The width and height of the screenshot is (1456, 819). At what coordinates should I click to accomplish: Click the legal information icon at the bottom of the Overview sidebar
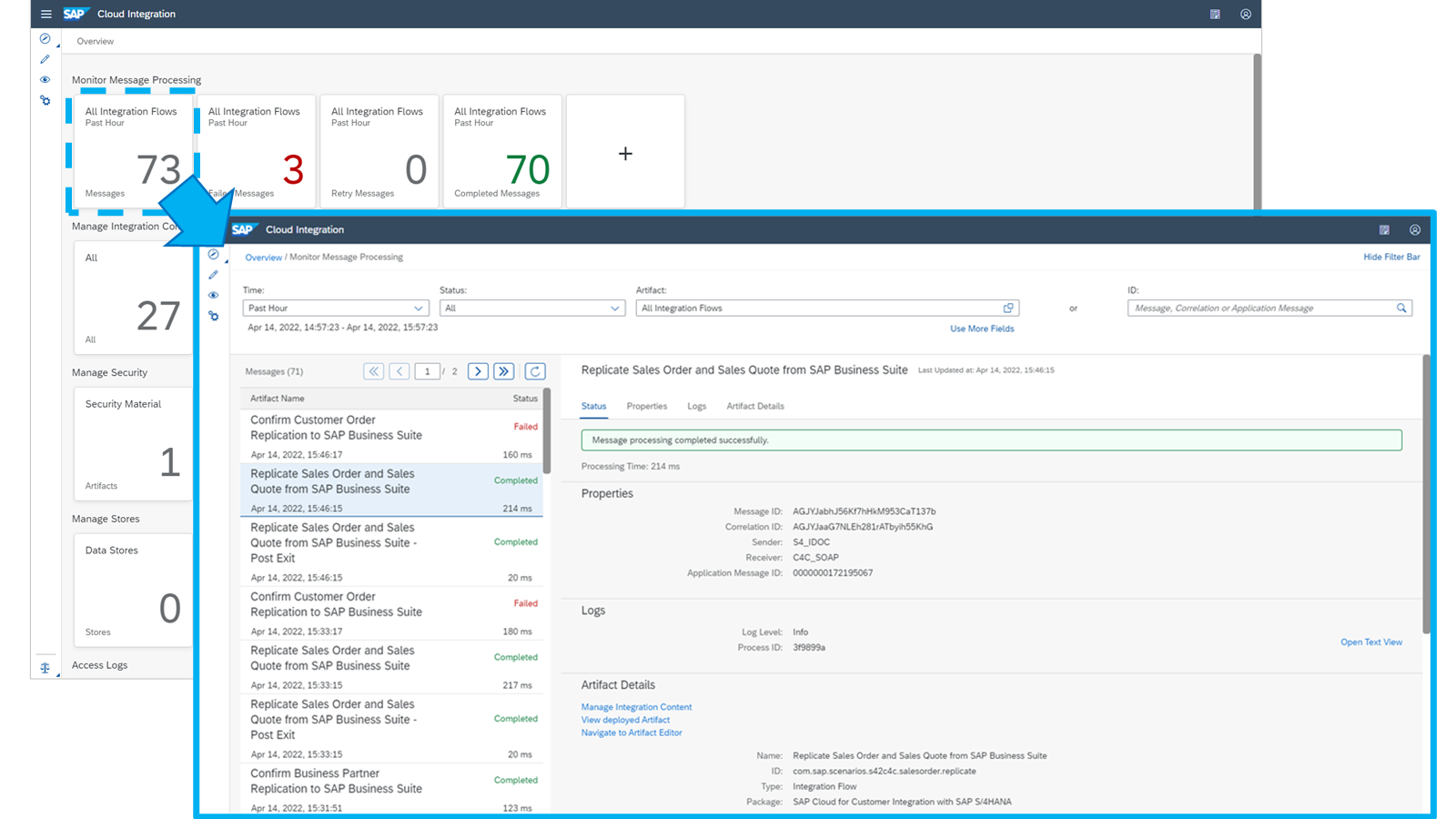click(45, 668)
